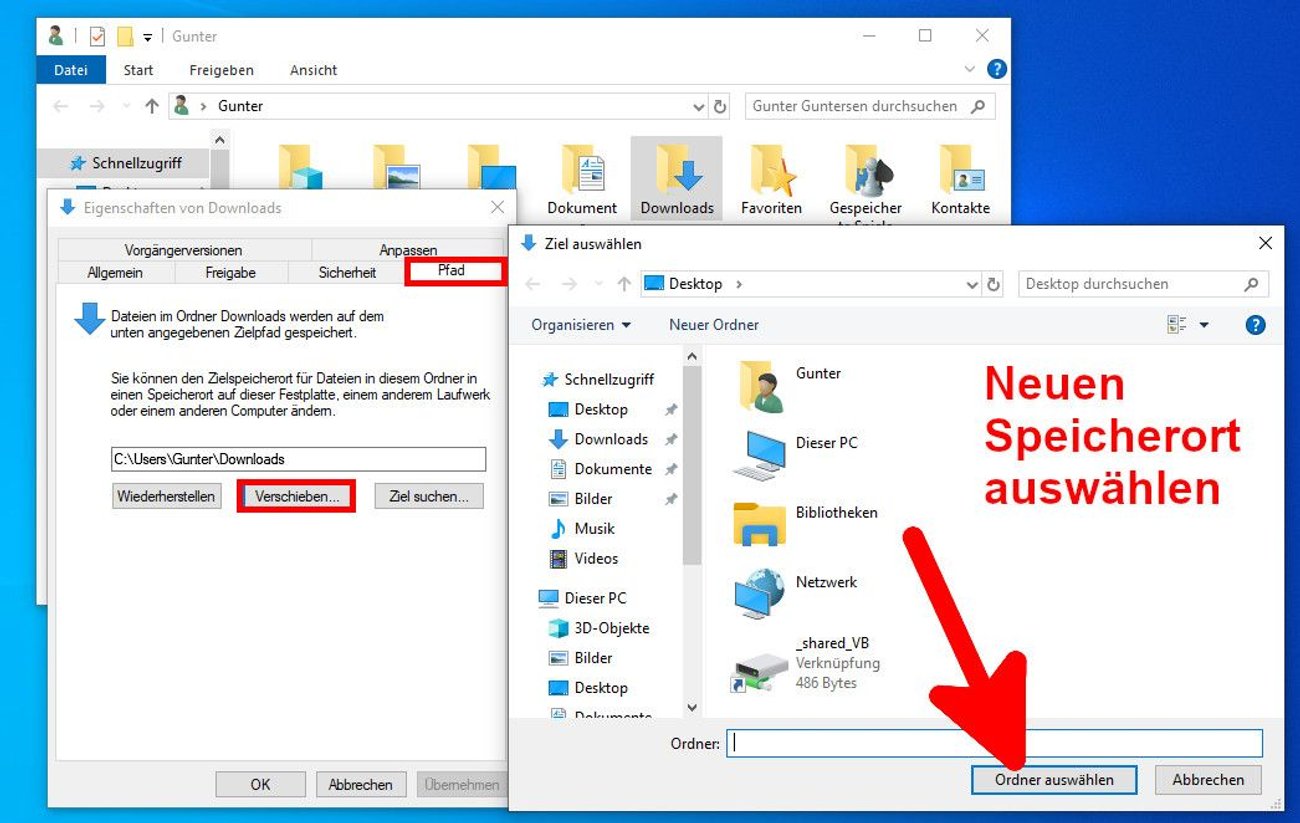Click the Hilfe question mark icon in Ziel auswählen
The width and height of the screenshot is (1300, 823).
click(1255, 324)
